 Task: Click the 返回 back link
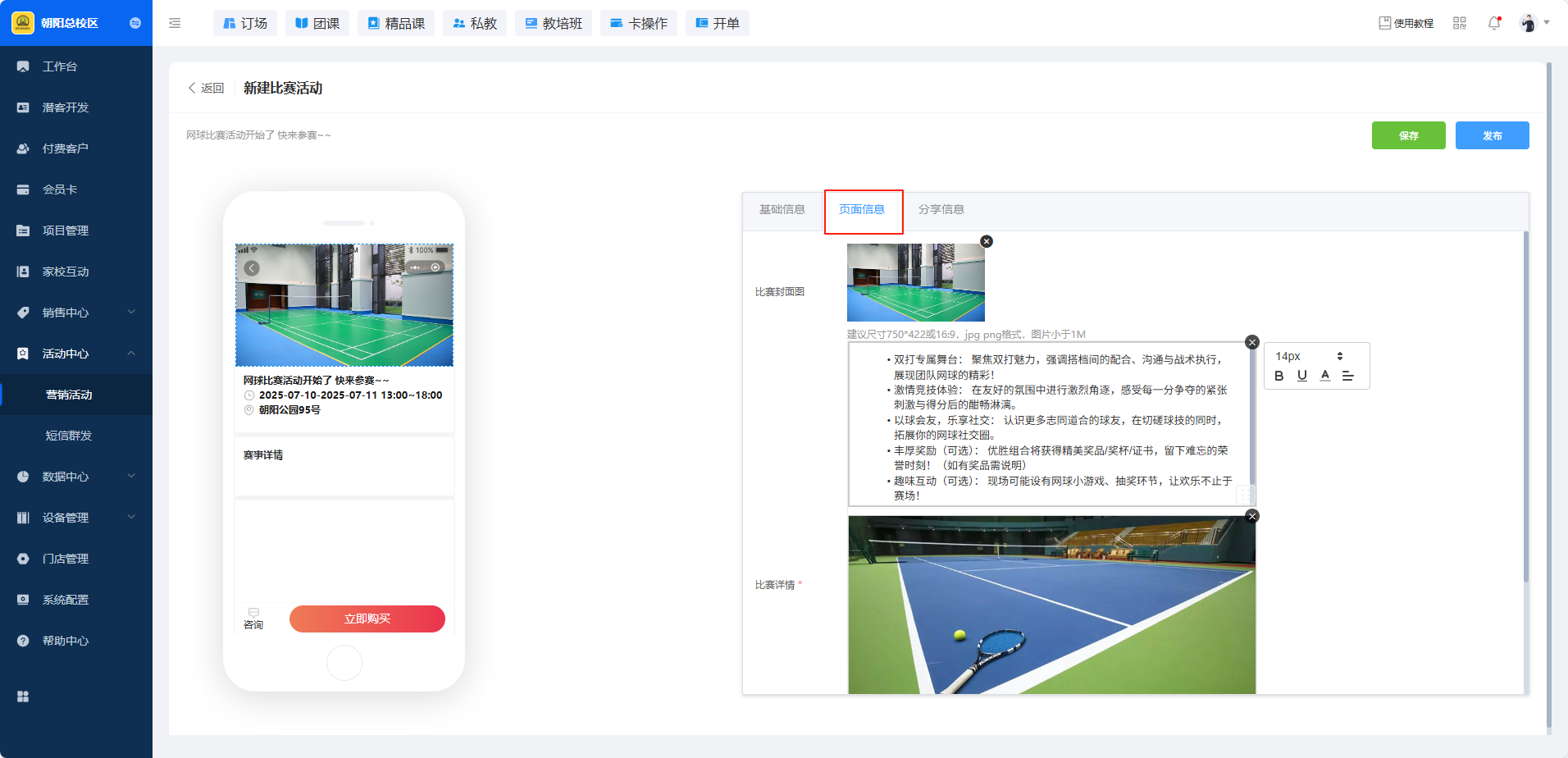click(207, 88)
